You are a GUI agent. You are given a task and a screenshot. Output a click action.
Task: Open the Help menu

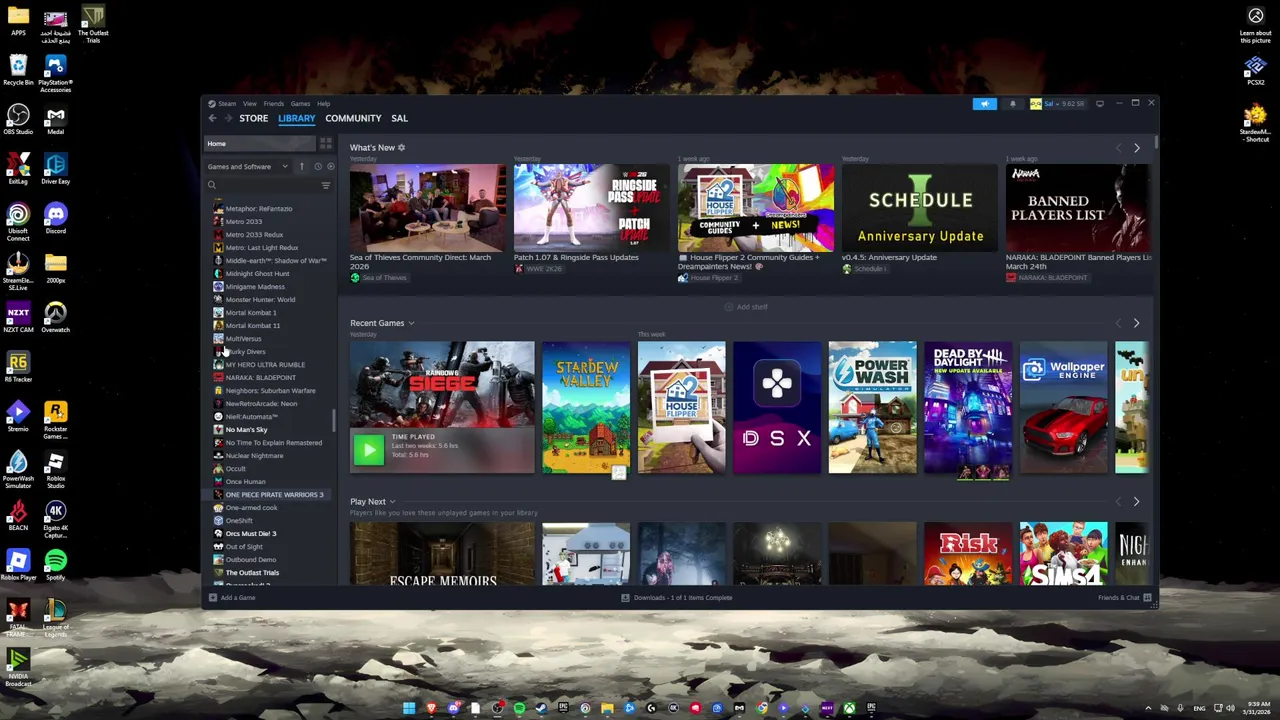[x=323, y=104]
